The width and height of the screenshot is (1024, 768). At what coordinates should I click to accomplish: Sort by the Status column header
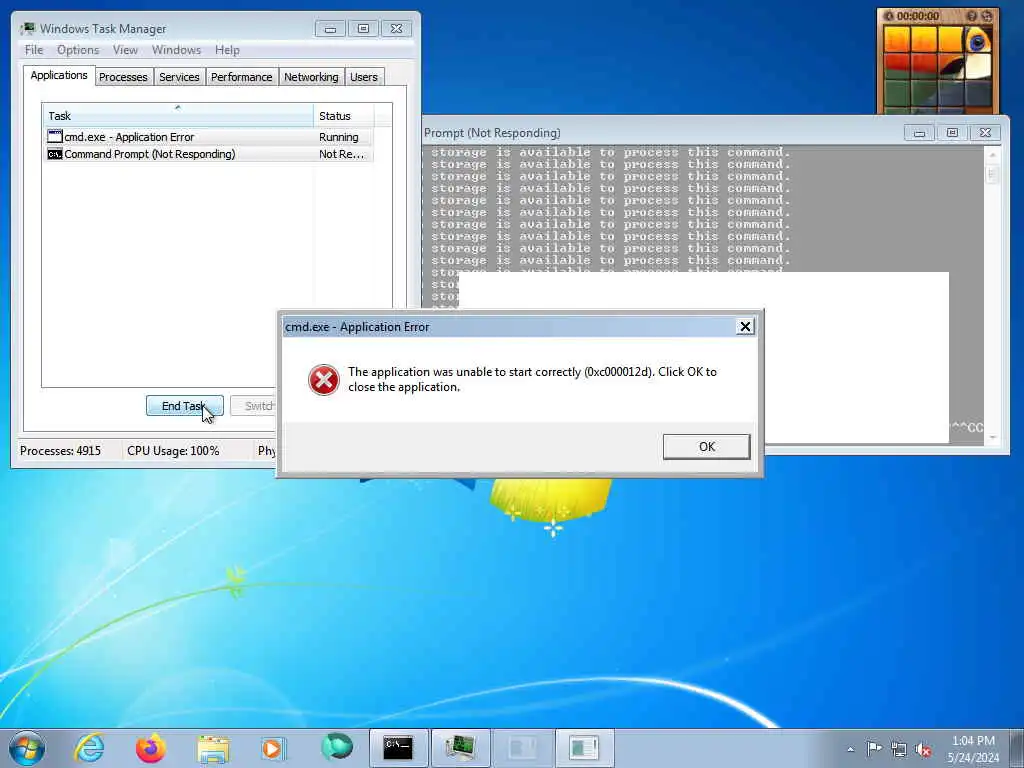pos(344,116)
